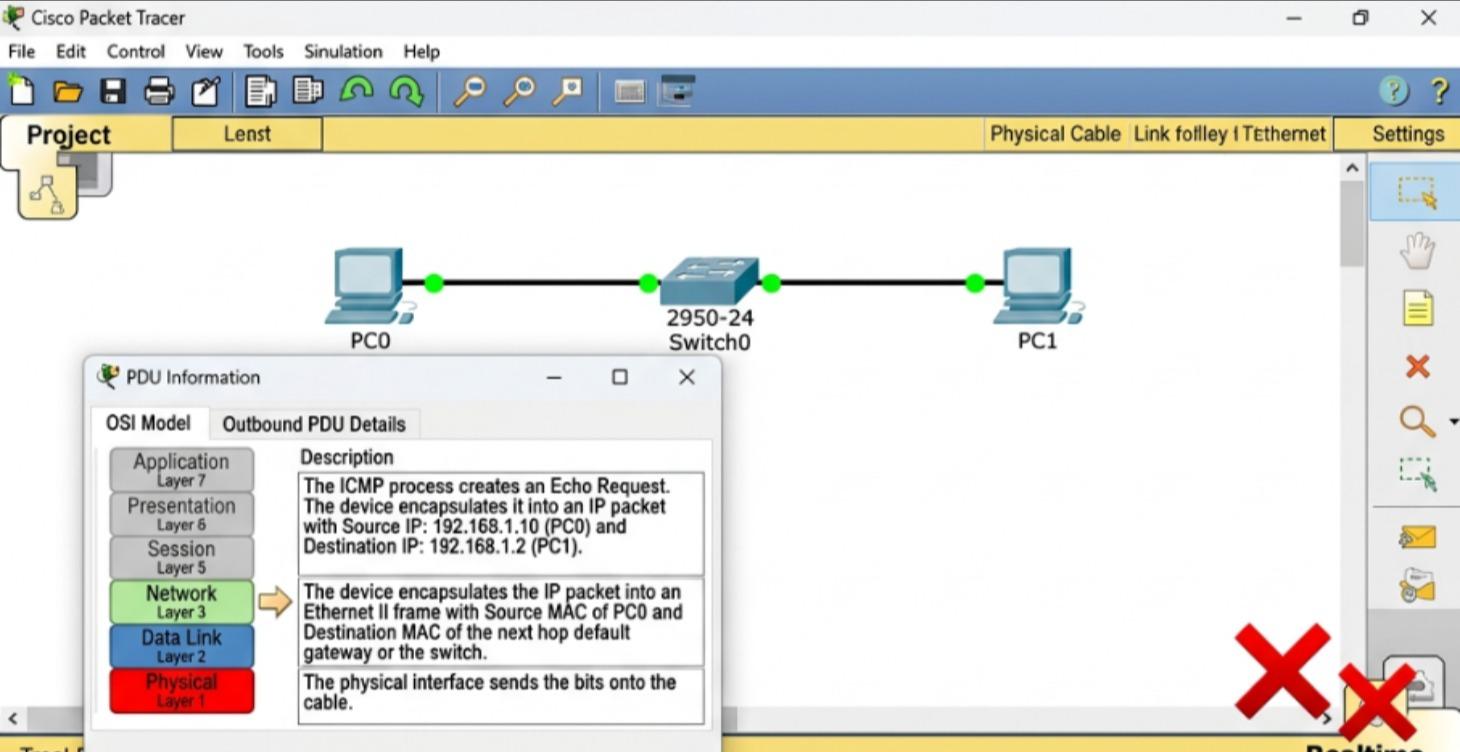This screenshot has height=752, width=1460.
Task: Click the Physical Cable button
Action: coord(1055,134)
